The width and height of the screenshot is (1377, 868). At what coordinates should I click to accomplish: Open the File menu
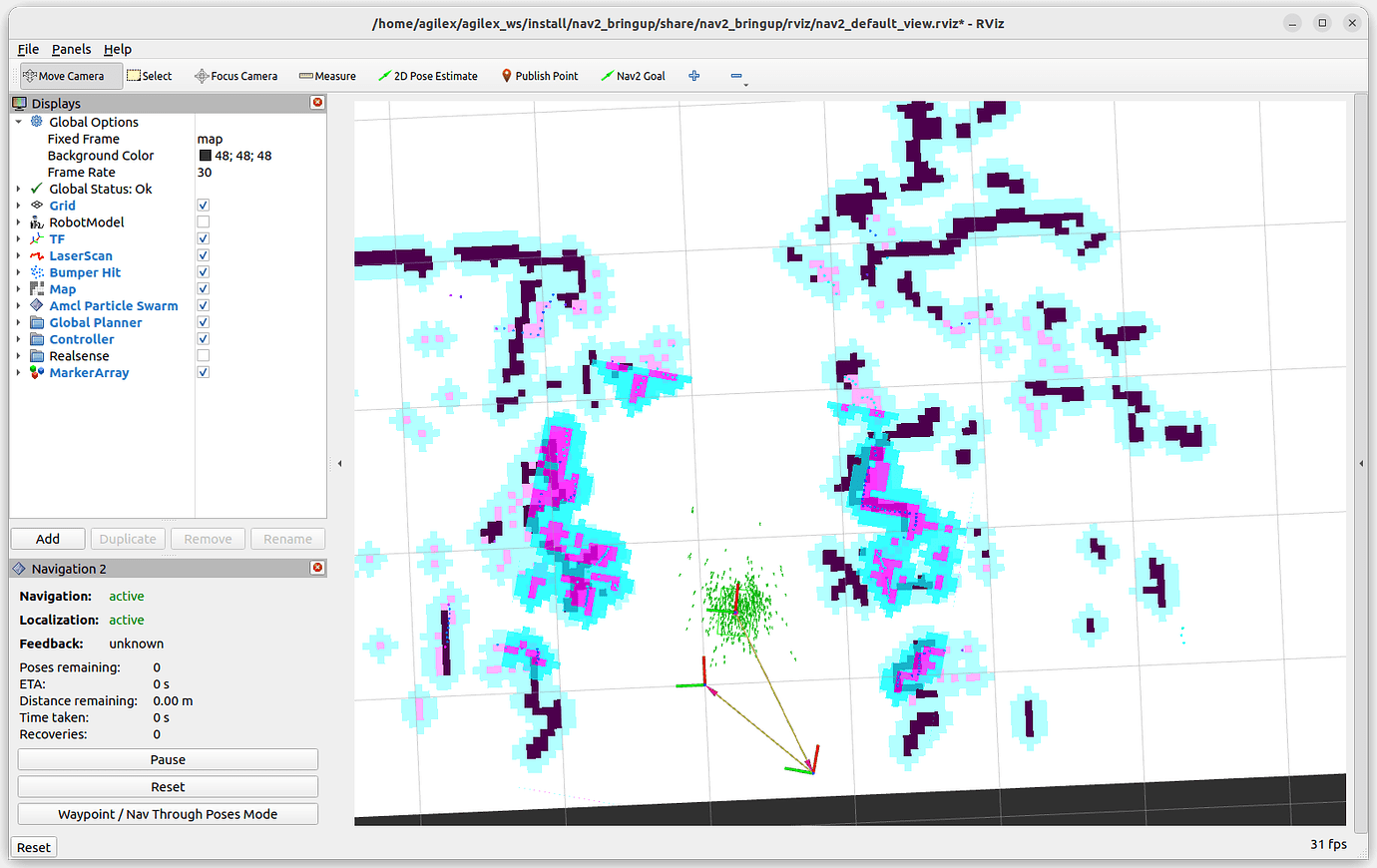27,48
